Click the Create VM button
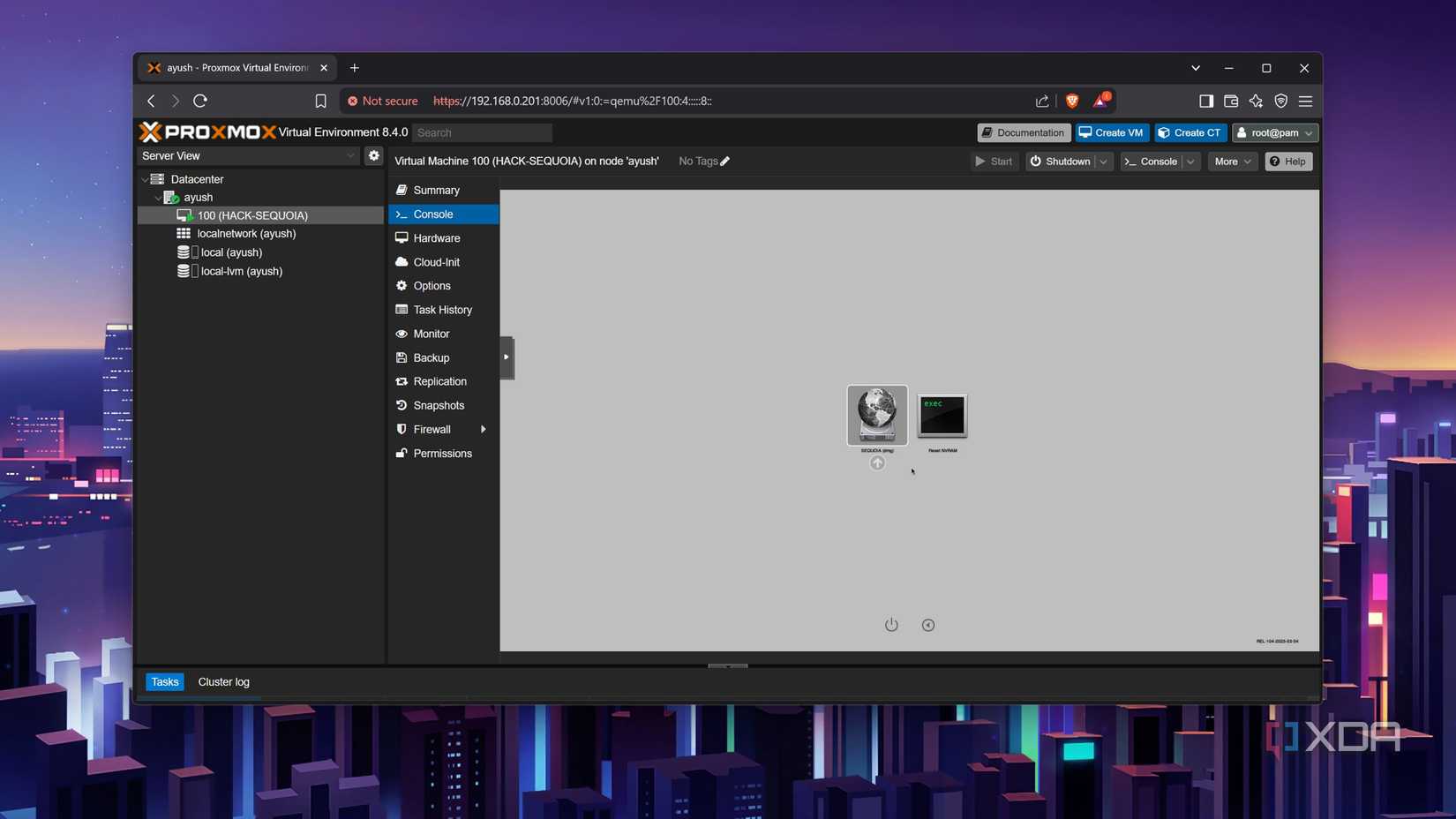1456x819 pixels. click(x=1112, y=132)
